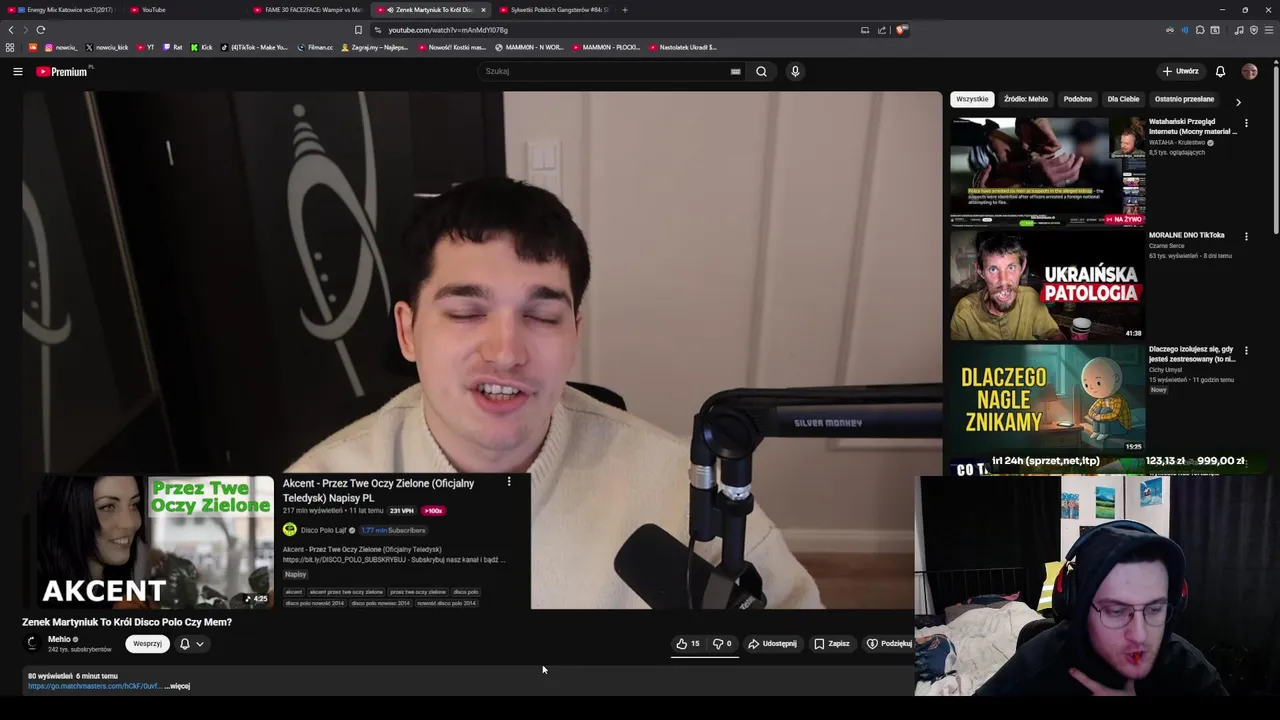Switch to FAME 30 FACE2FACE browser tab
1280x720 pixels.
pyautogui.click(x=307, y=10)
